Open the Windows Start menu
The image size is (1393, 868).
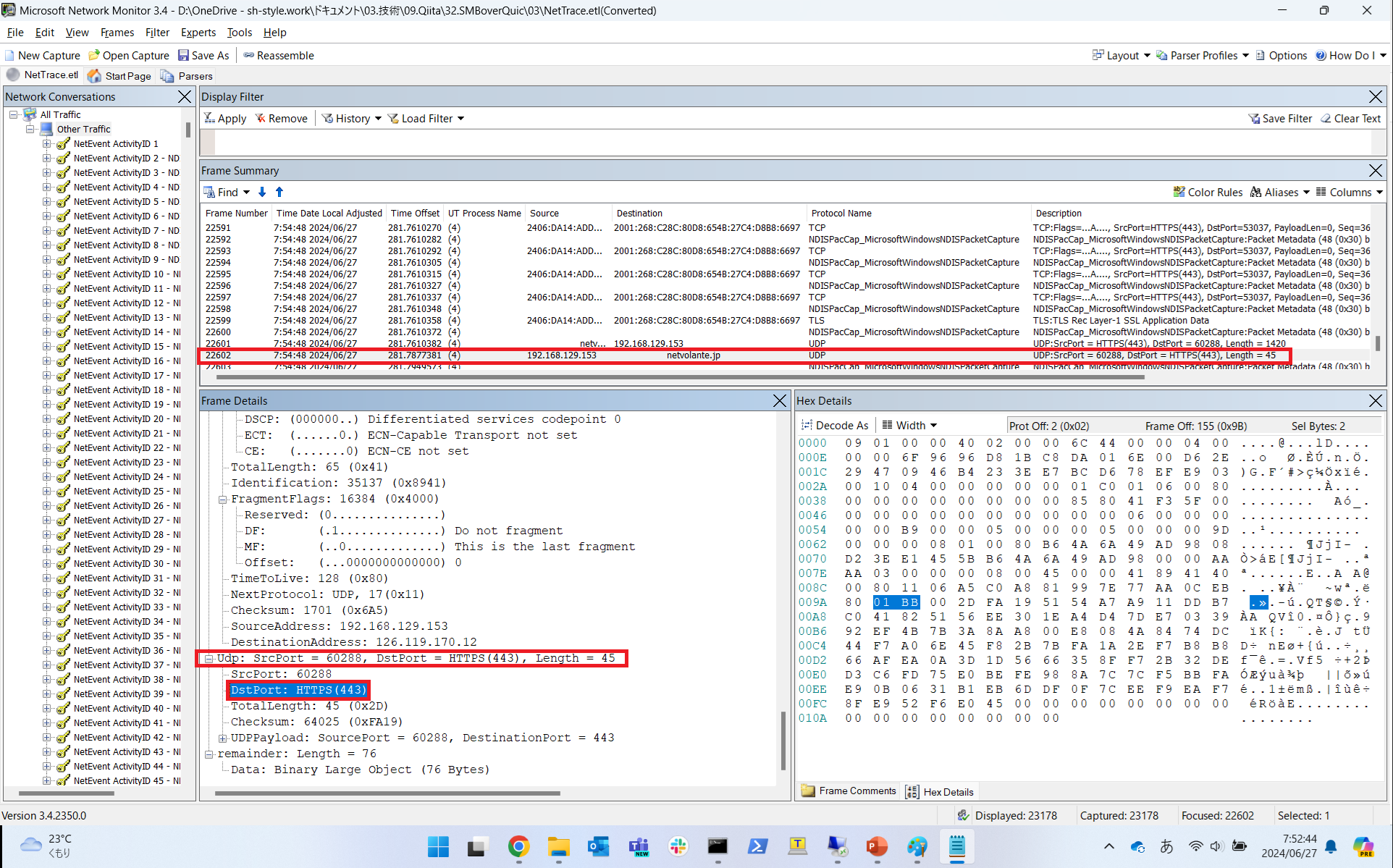pyautogui.click(x=438, y=846)
